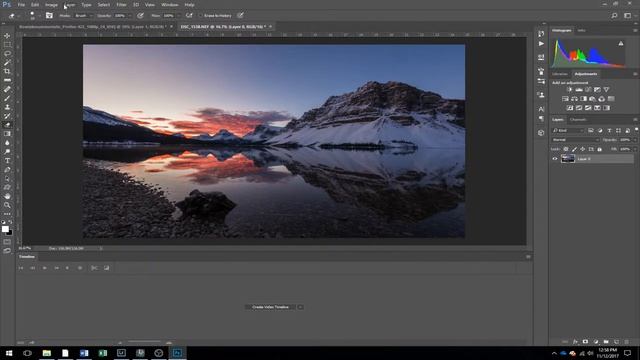Click the foreground color swatch

[5, 229]
